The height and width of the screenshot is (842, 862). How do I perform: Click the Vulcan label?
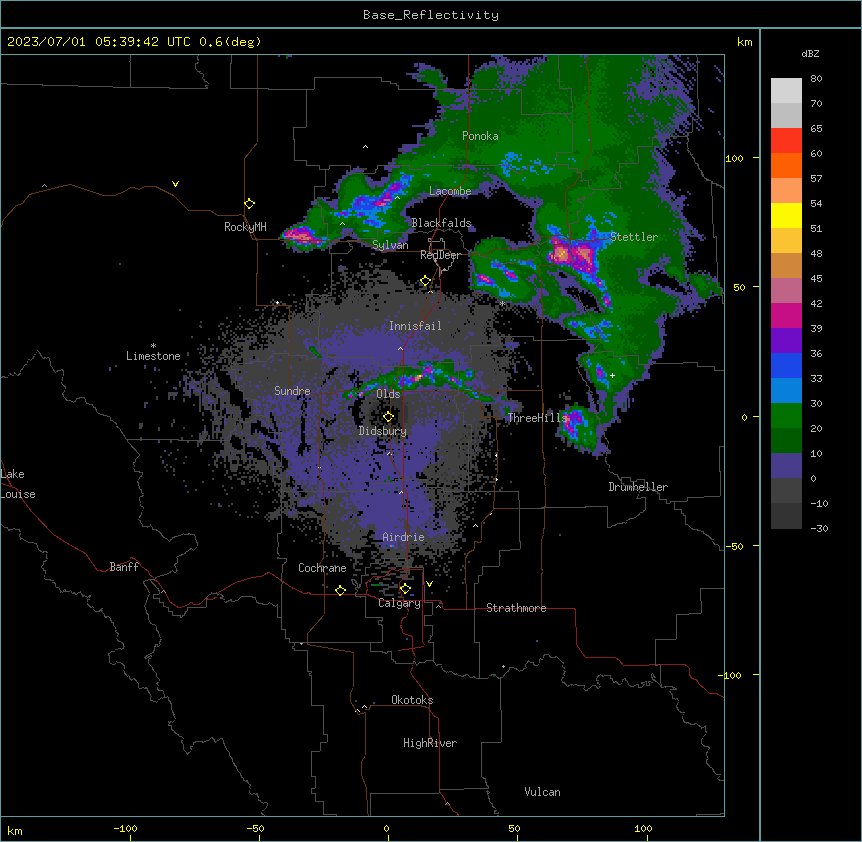[542, 792]
